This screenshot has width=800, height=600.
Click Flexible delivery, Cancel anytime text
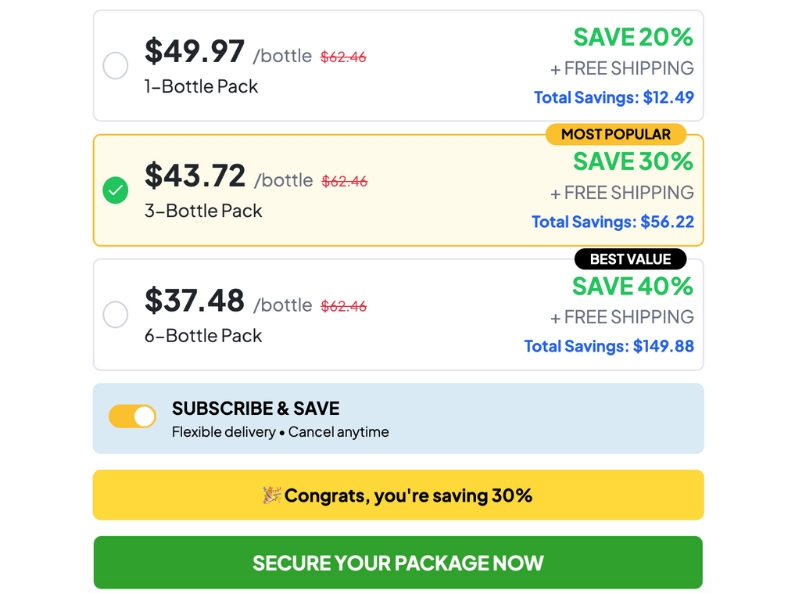point(280,433)
